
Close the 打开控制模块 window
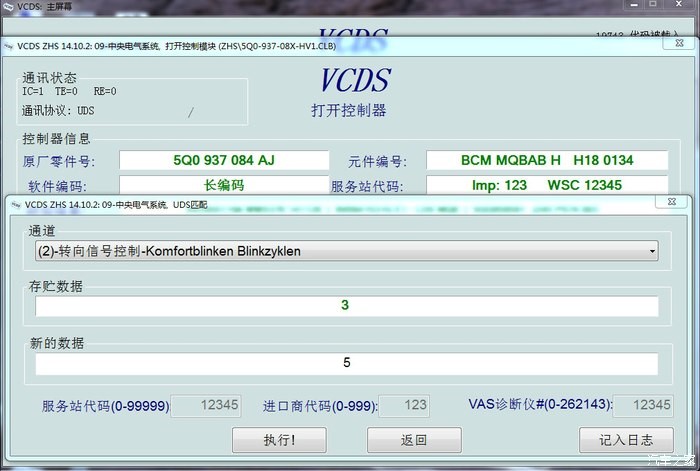point(679,43)
